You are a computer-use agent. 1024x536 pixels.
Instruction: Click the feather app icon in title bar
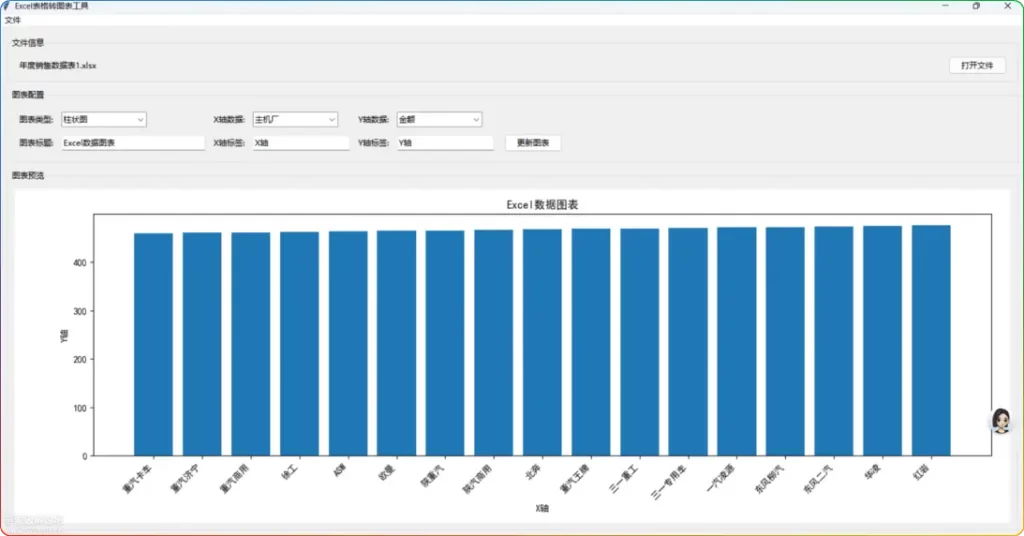coord(7,6)
